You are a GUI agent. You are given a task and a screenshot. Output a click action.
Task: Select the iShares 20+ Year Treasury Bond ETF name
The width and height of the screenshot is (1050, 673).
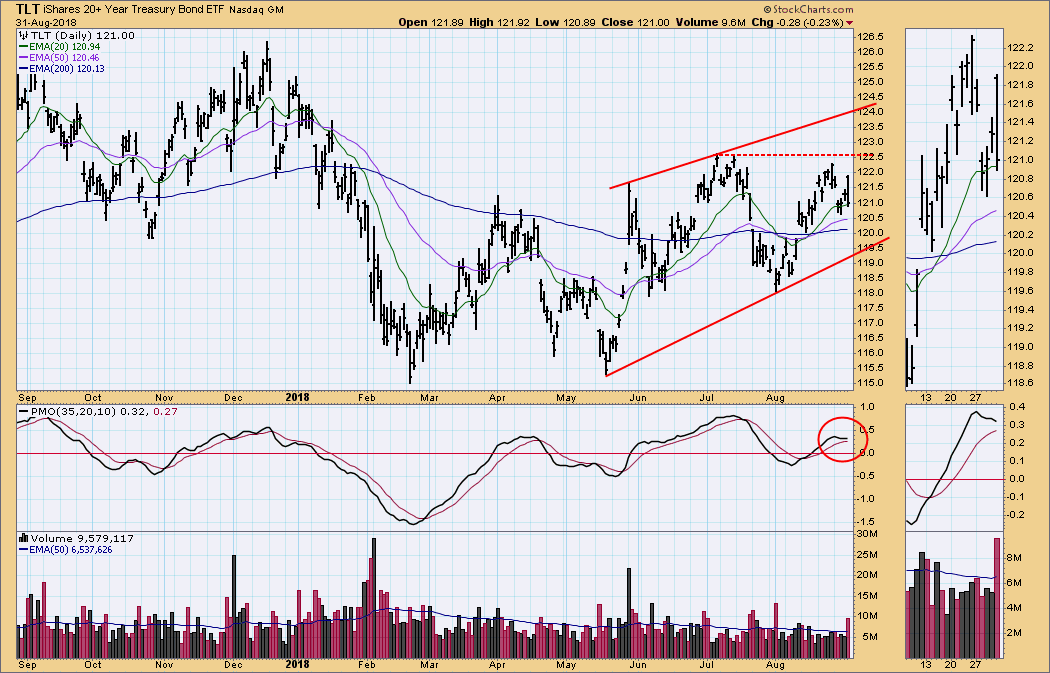click(x=134, y=10)
